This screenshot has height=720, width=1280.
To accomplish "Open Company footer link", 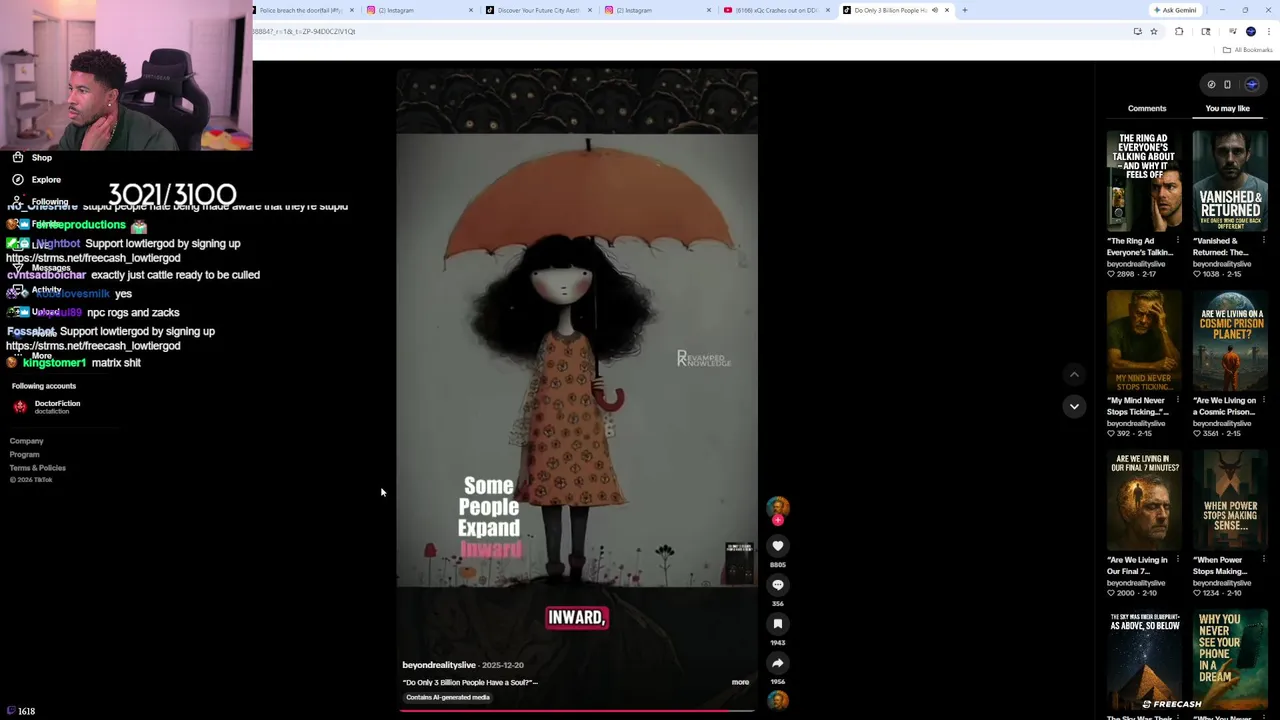I will coord(27,441).
